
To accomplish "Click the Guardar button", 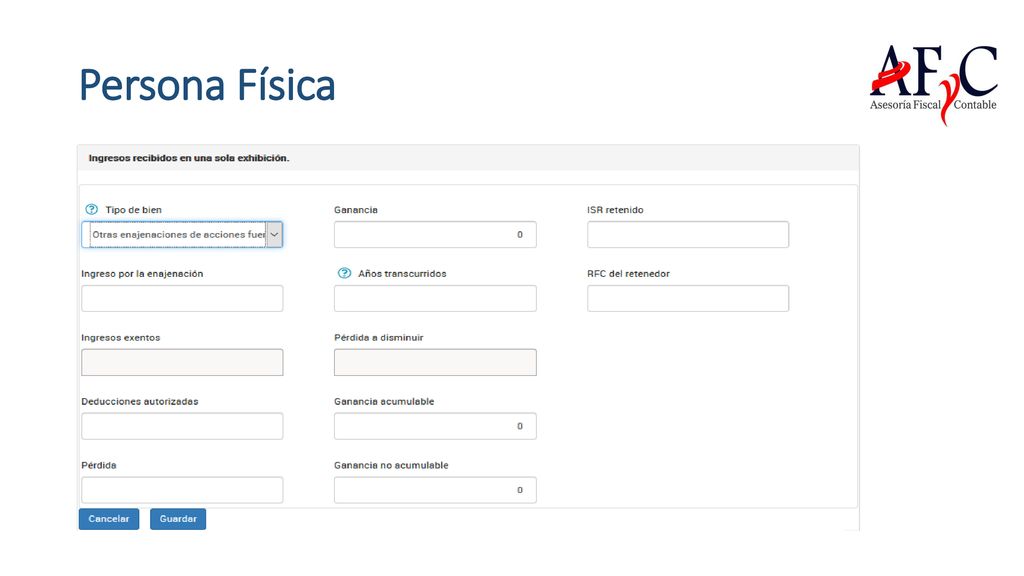I will coord(178,519).
